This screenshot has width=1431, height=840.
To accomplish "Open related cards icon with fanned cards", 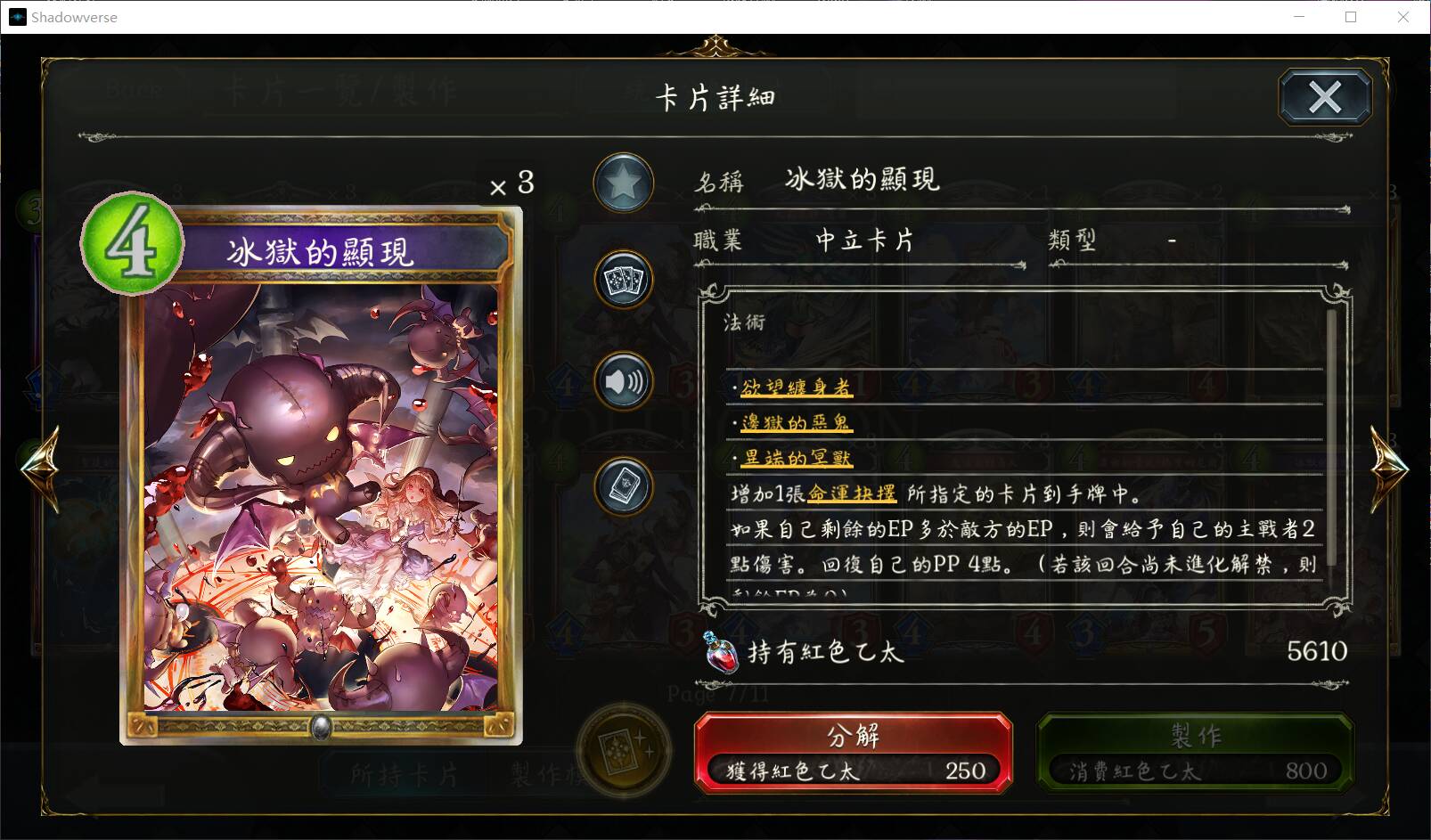I will 624,281.
